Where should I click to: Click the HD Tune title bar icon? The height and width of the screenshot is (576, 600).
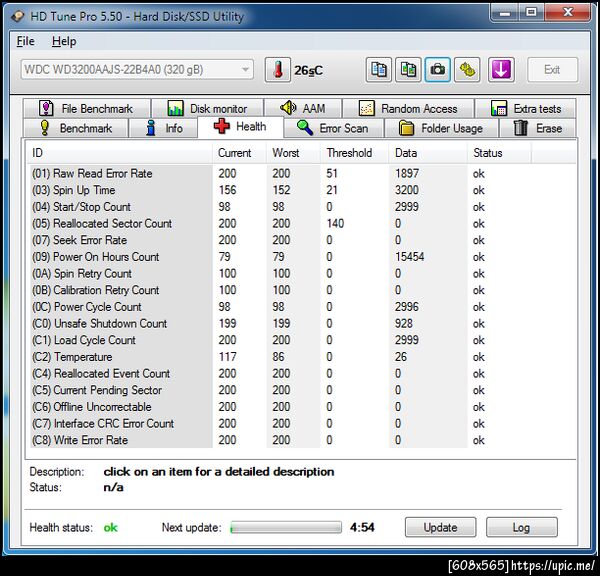click(18, 16)
